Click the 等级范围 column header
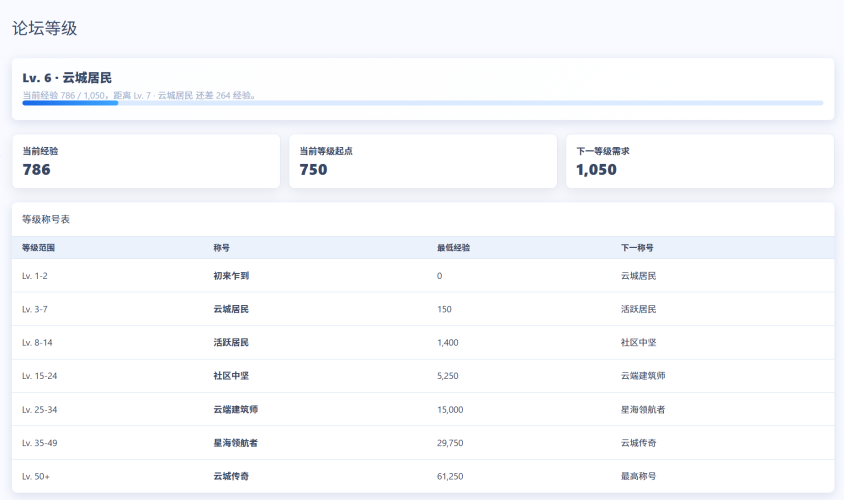The image size is (844, 500). (x=38, y=248)
